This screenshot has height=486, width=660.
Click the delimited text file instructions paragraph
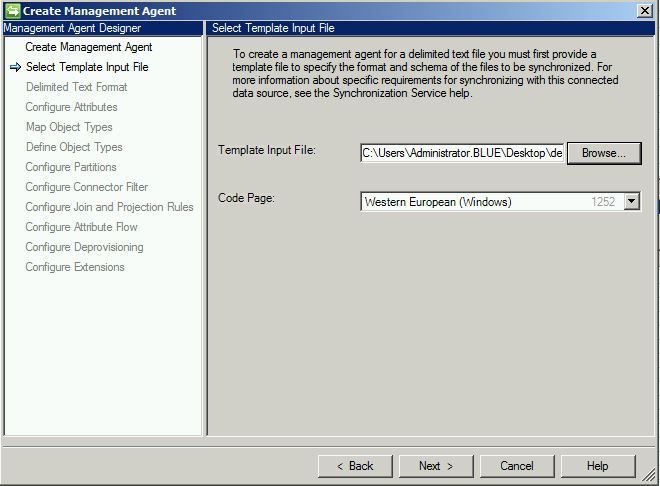(x=425, y=74)
